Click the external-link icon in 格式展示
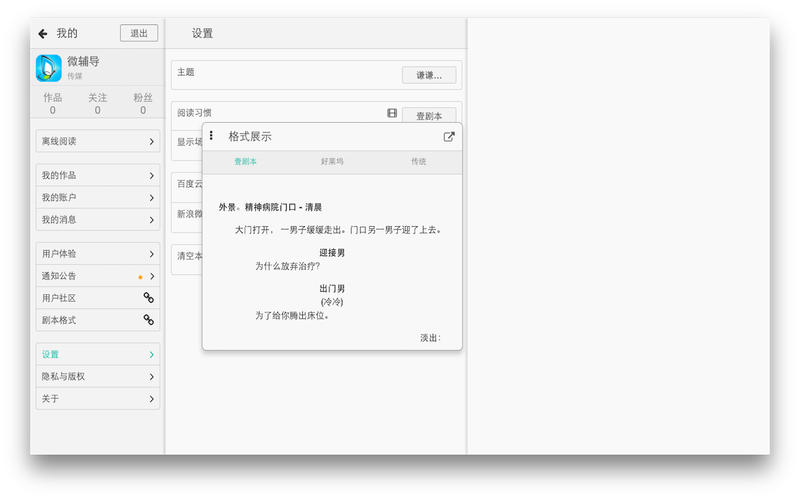The image size is (800, 500). click(449, 137)
